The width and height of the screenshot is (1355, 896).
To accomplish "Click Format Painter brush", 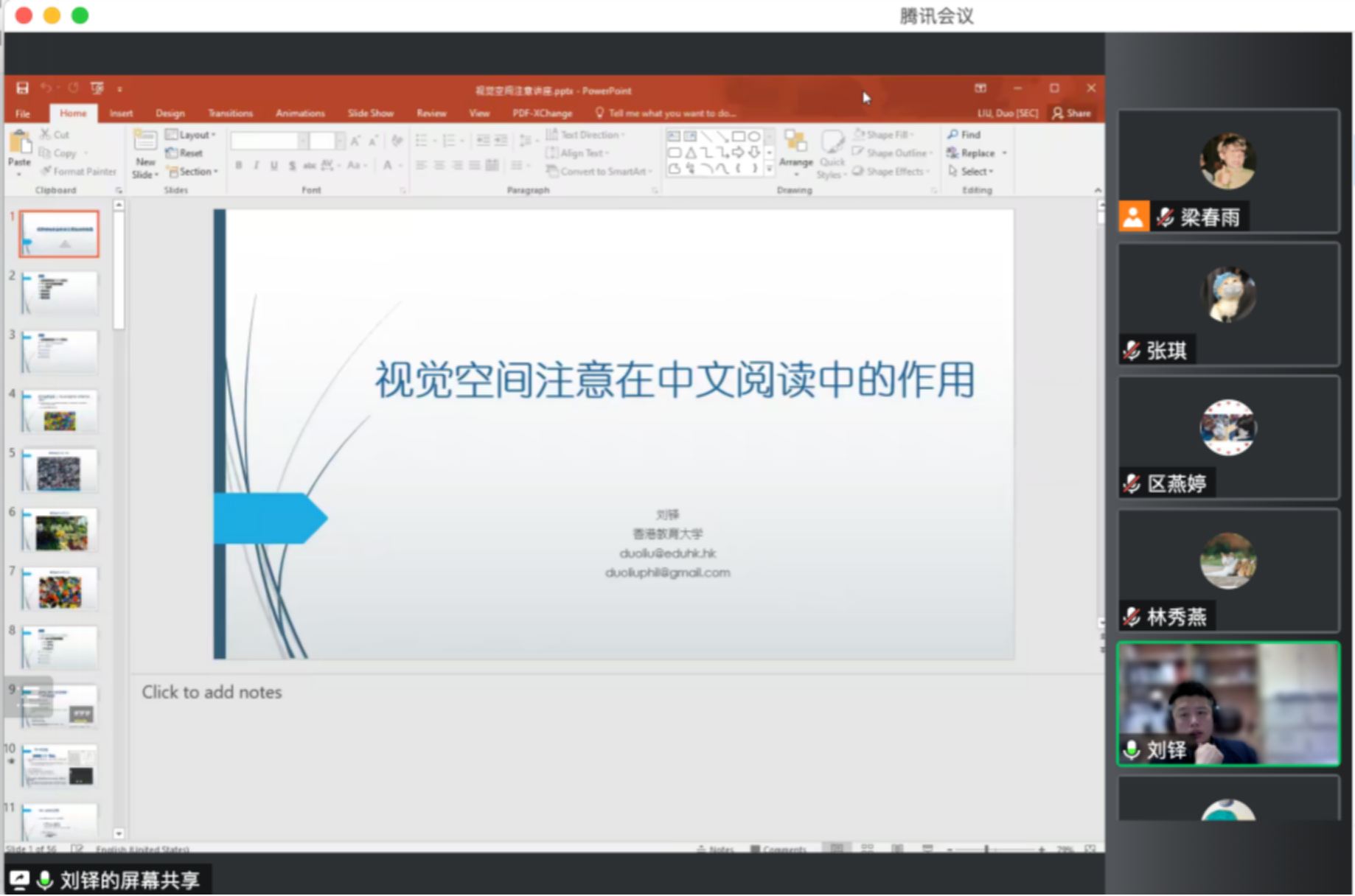I will [78, 172].
